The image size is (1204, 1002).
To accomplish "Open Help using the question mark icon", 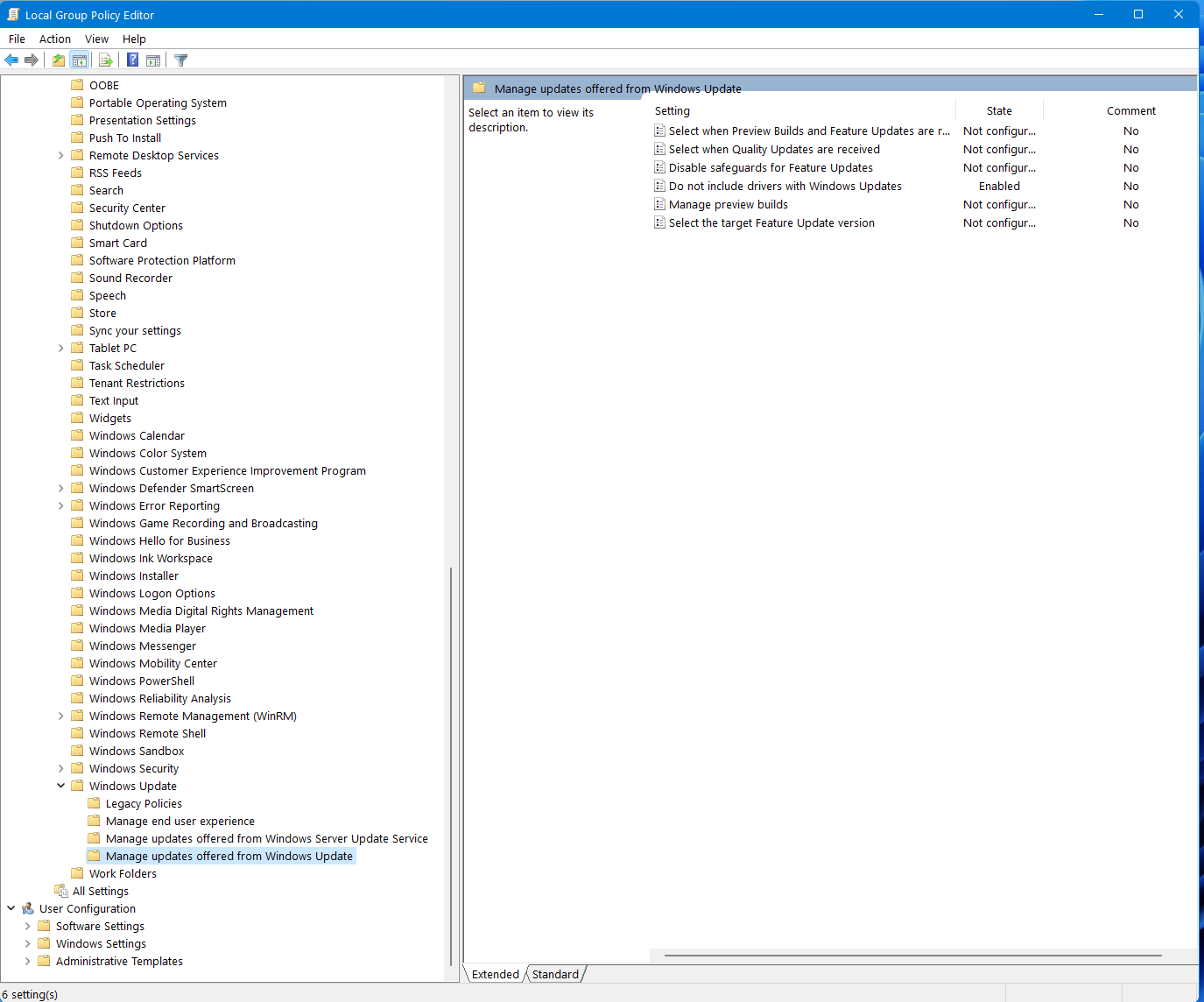I will tap(132, 60).
